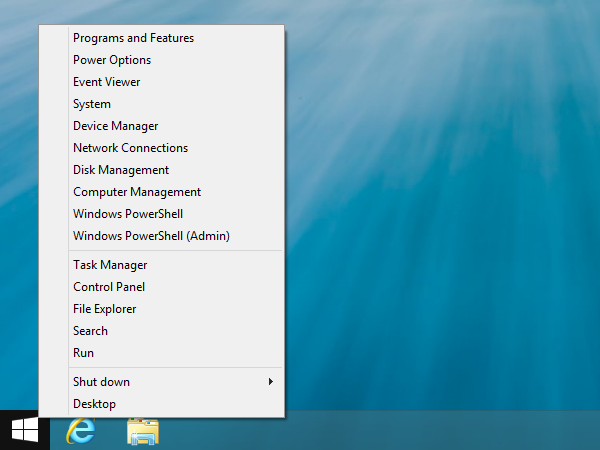The image size is (600, 450).
Task: Run Windows PowerShell (Admin)
Action: pyautogui.click(x=151, y=236)
